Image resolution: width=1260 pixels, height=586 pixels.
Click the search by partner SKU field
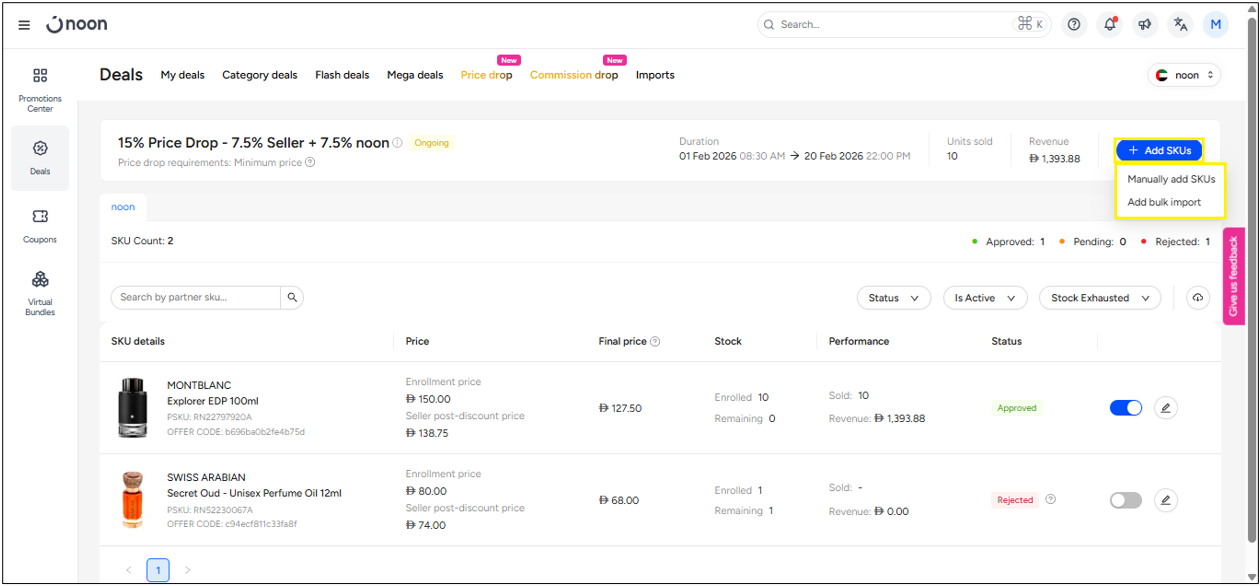(196, 297)
